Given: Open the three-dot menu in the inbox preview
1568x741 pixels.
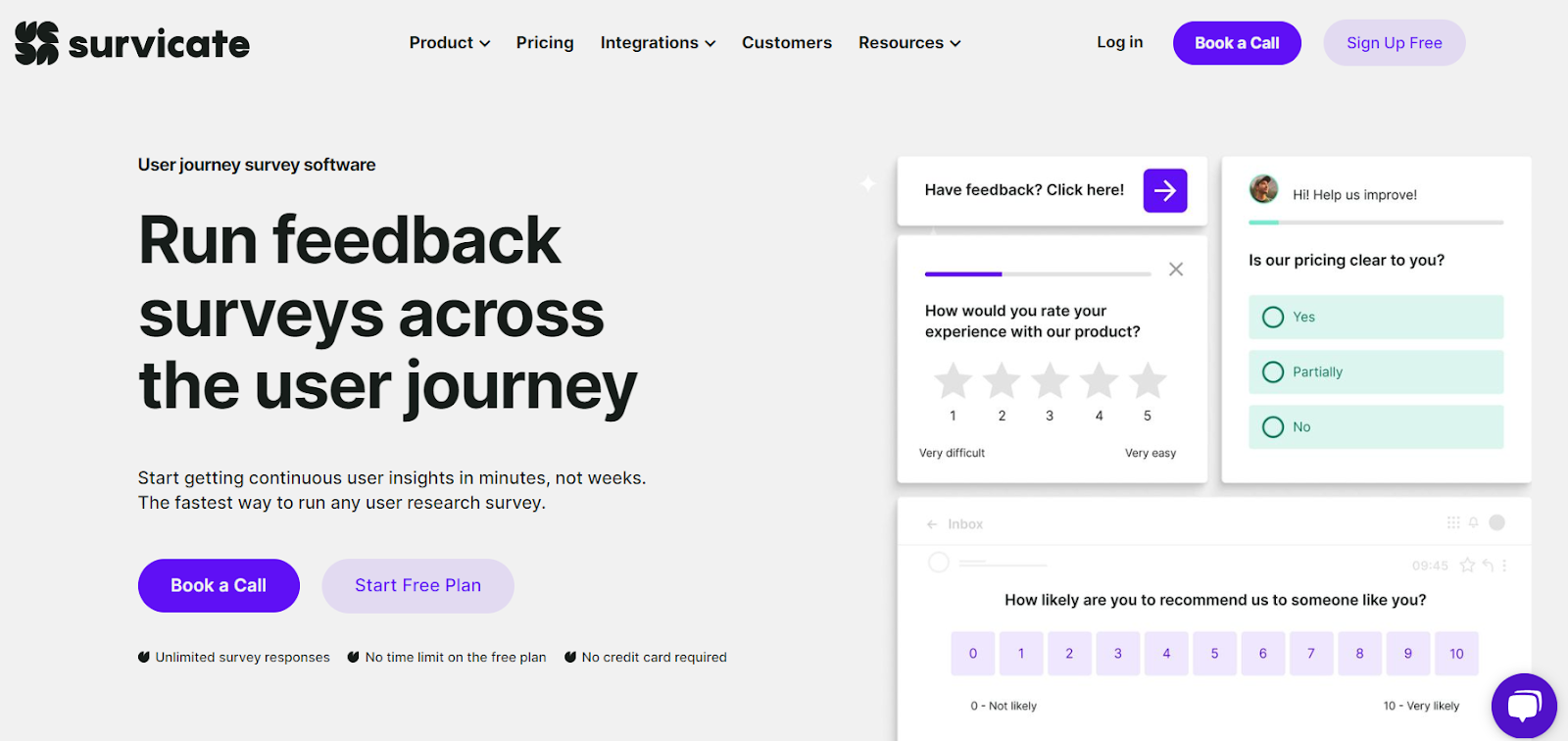Looking at the screenshot, I should coord(1502,565).
